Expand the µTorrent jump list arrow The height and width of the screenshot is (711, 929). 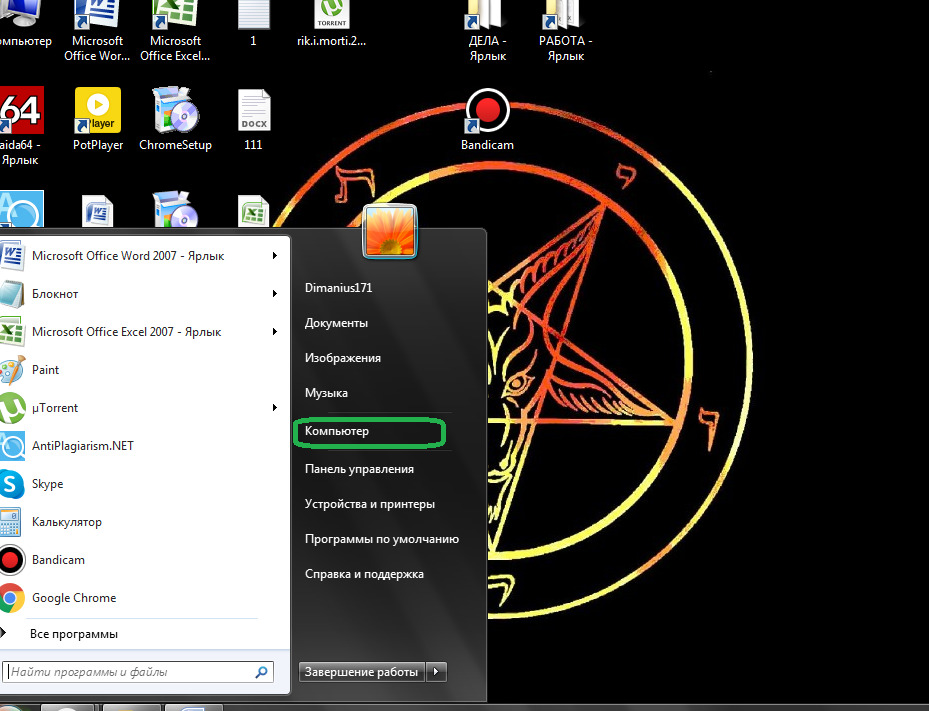[274, 408]
